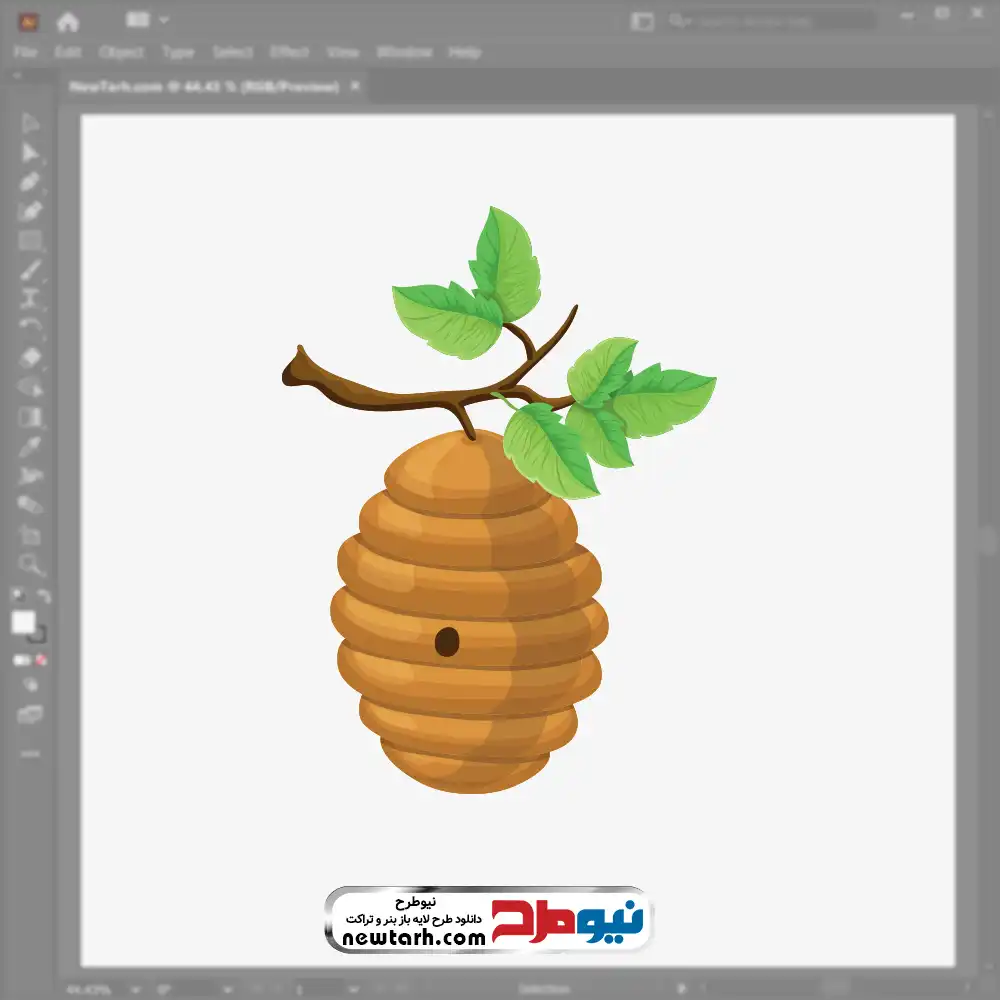The width and height of the screenshot is (1000, 1000).
Task: Swap fill and stroke colors
Action: pyautogui.click(x=44, y=596)
